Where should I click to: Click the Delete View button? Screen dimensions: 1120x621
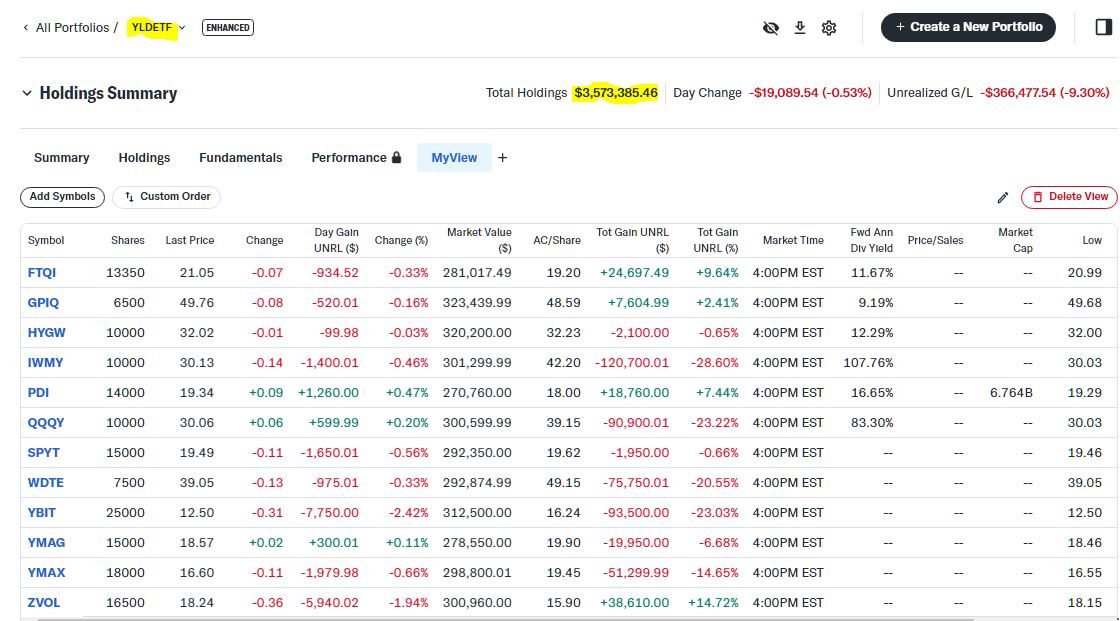[1069, 197]
